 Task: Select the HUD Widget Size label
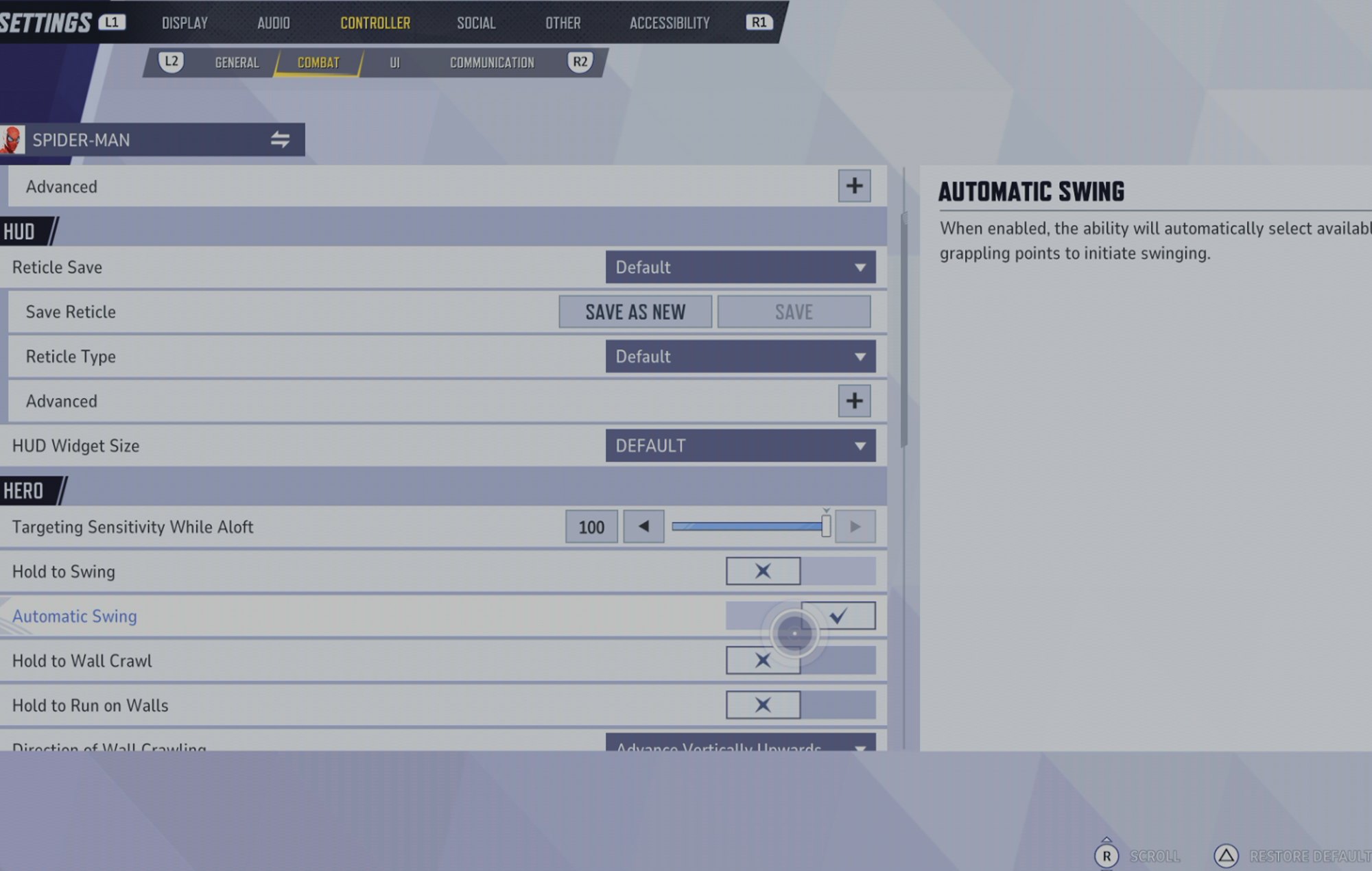tap(75, 446)
